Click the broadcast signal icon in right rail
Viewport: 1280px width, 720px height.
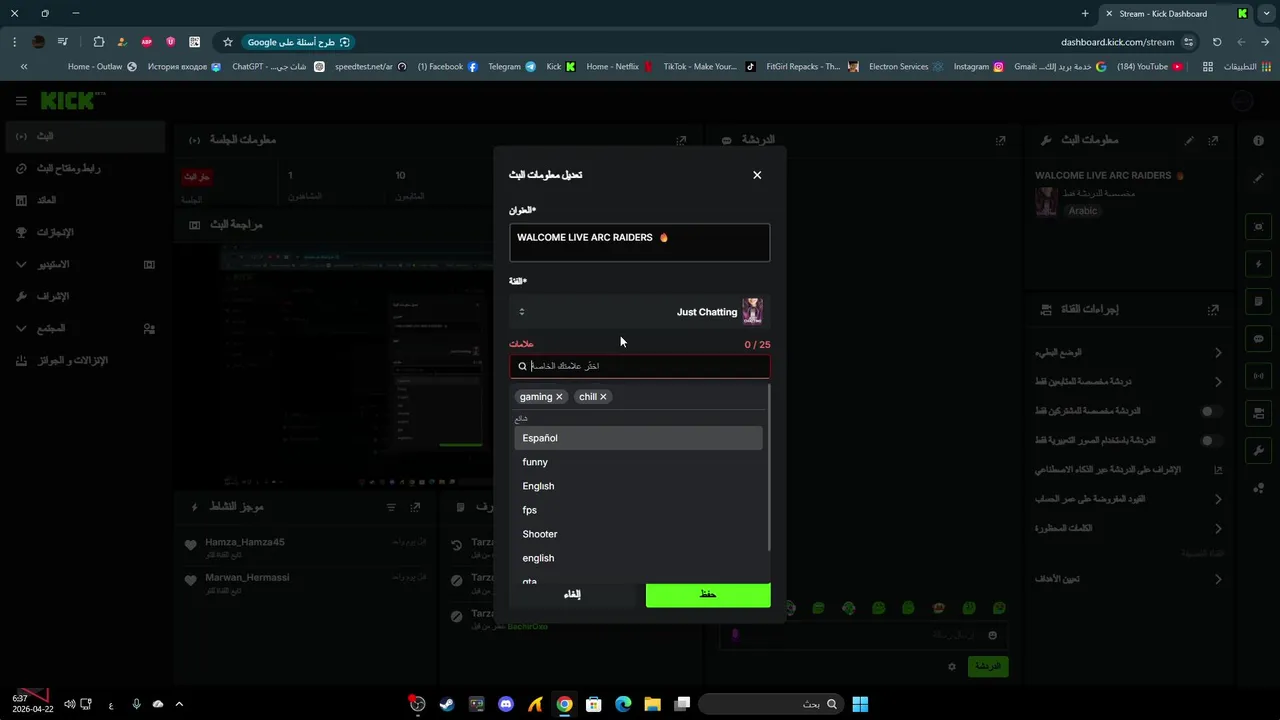click(x=1259, y=376)
